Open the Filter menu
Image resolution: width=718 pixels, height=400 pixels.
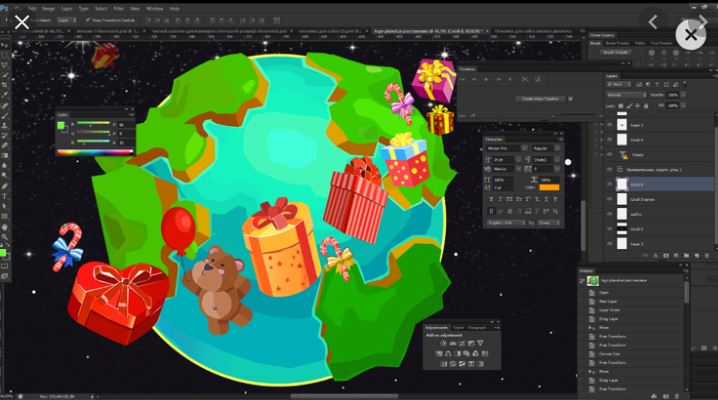point(118,7)
